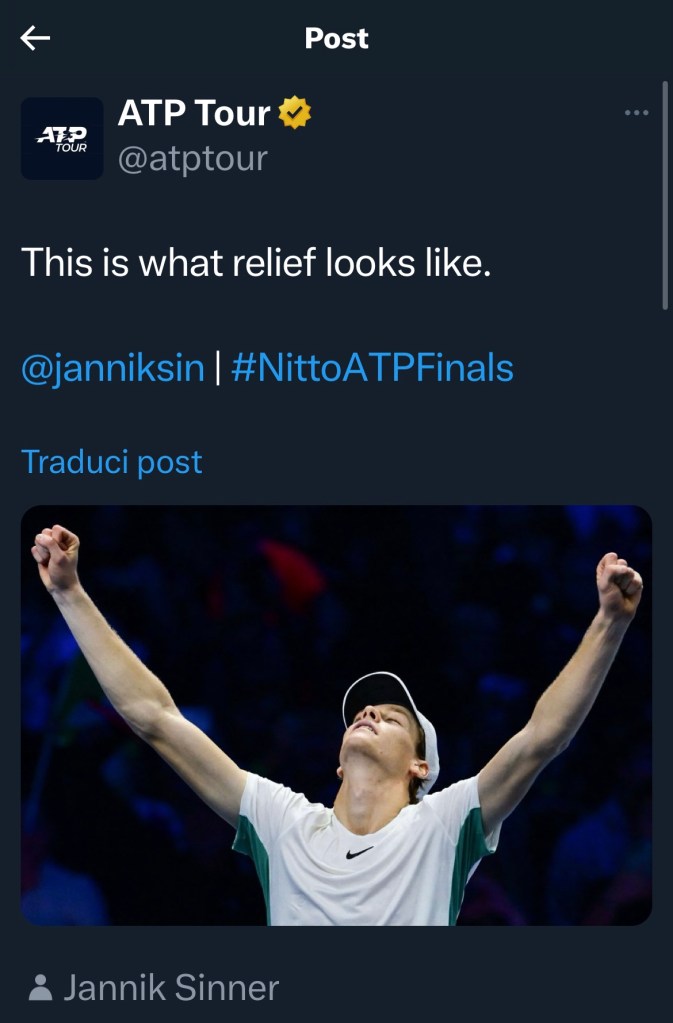Viewport: 673px width, 1023px height.
Task: Tap the back arrow
Action: pos(35,38)
